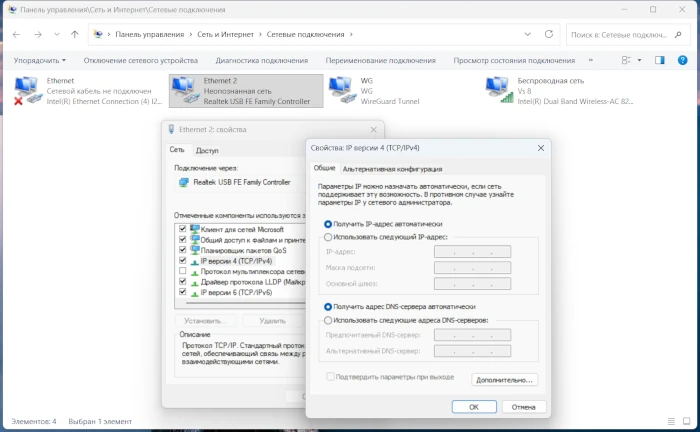This screenshot has height=432, width=700.
Task: Go up one folder level
Action: [74, 33]
